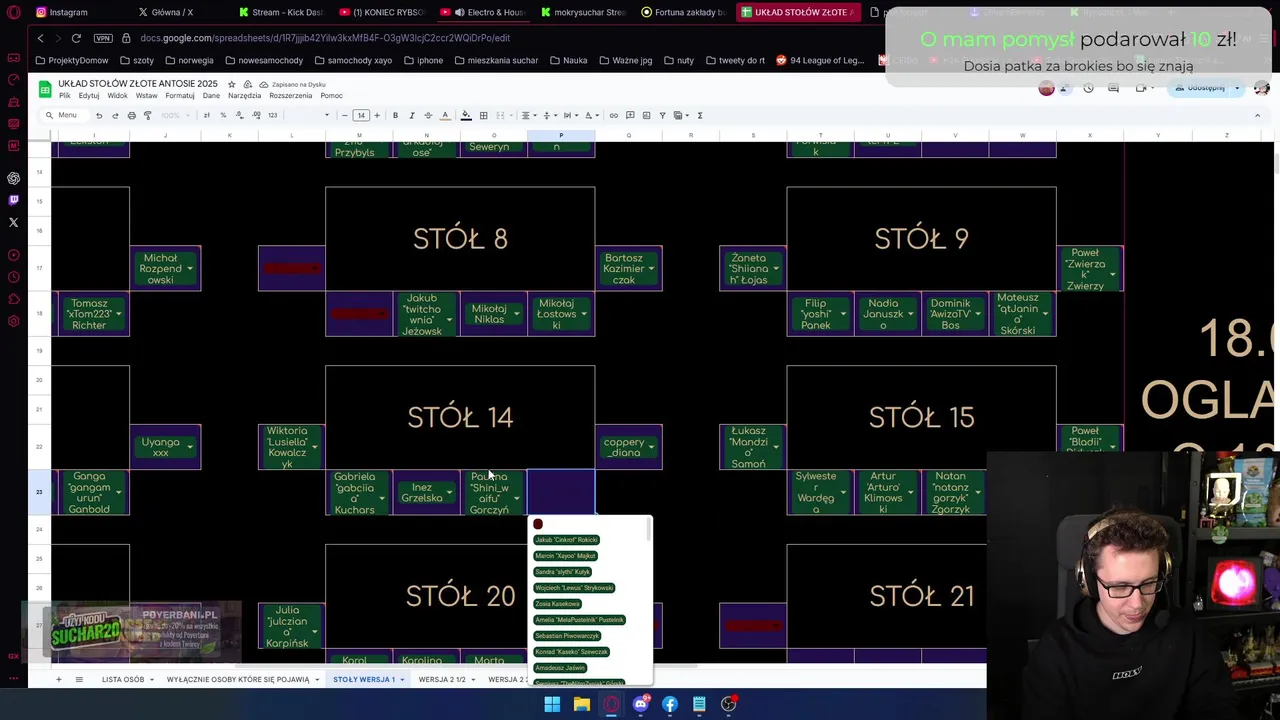Select the dark red chip in dropdown list

click(x=538, y=524)
